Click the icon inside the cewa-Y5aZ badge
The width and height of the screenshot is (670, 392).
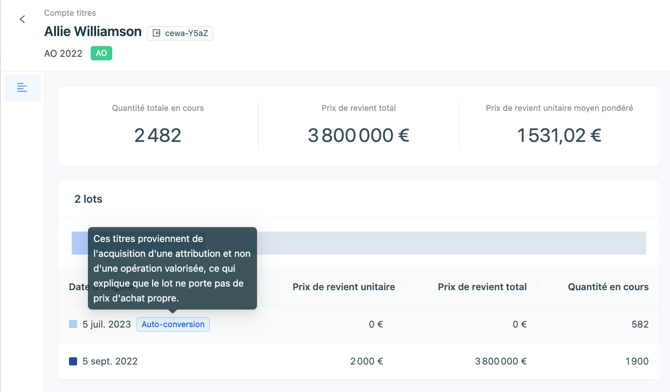point(156,33)
